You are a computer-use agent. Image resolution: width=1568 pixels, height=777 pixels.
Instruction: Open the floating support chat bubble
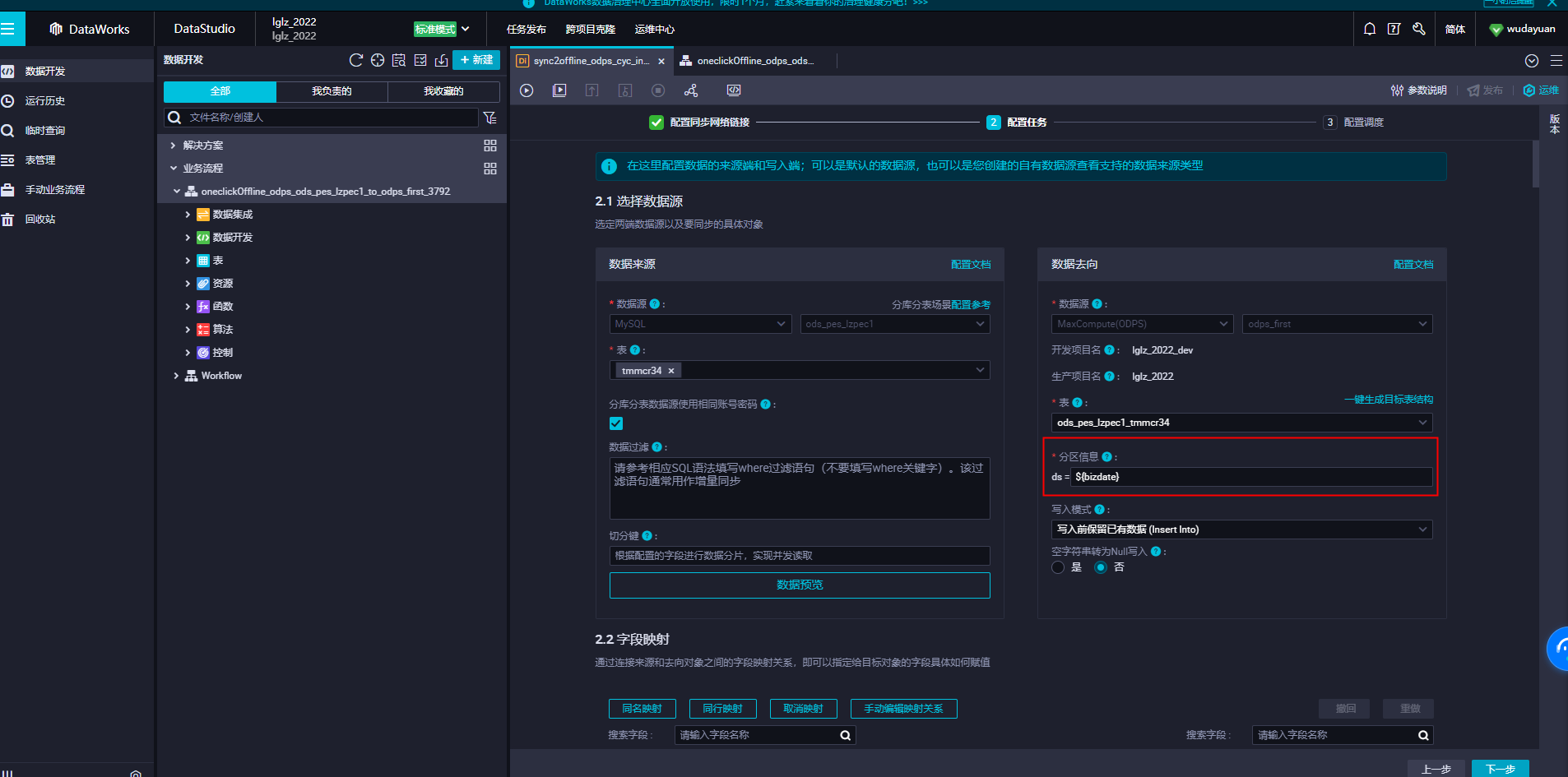pyautogui.click(x=1558, y=649)
